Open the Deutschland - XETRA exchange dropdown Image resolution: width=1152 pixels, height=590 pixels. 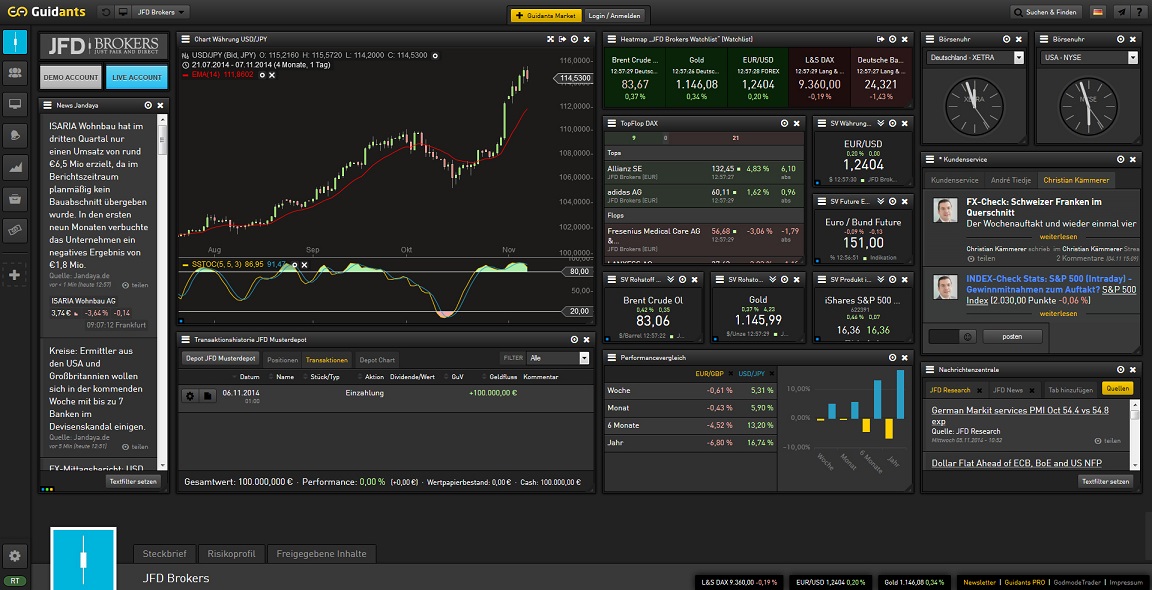coord(976,58)
